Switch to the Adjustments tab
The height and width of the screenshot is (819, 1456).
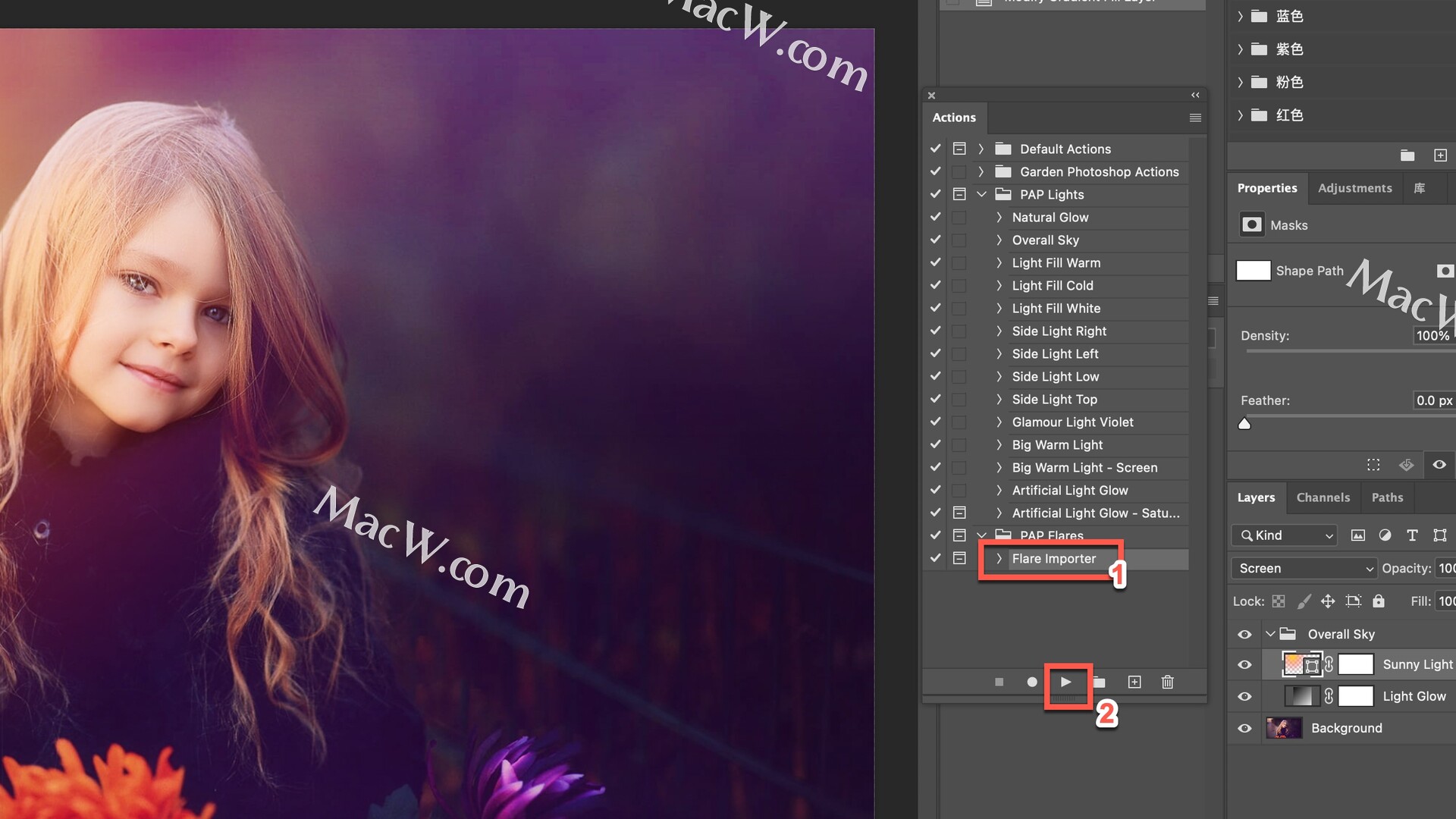click(x=1354, y=188)
